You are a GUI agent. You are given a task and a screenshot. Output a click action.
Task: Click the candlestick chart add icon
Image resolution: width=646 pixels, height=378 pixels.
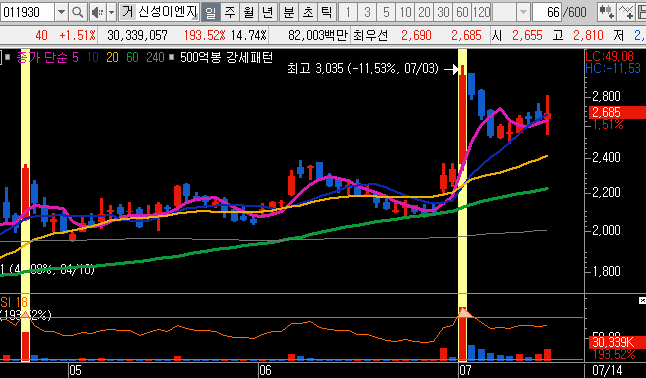pyautogui.click(x=606, y=12)
